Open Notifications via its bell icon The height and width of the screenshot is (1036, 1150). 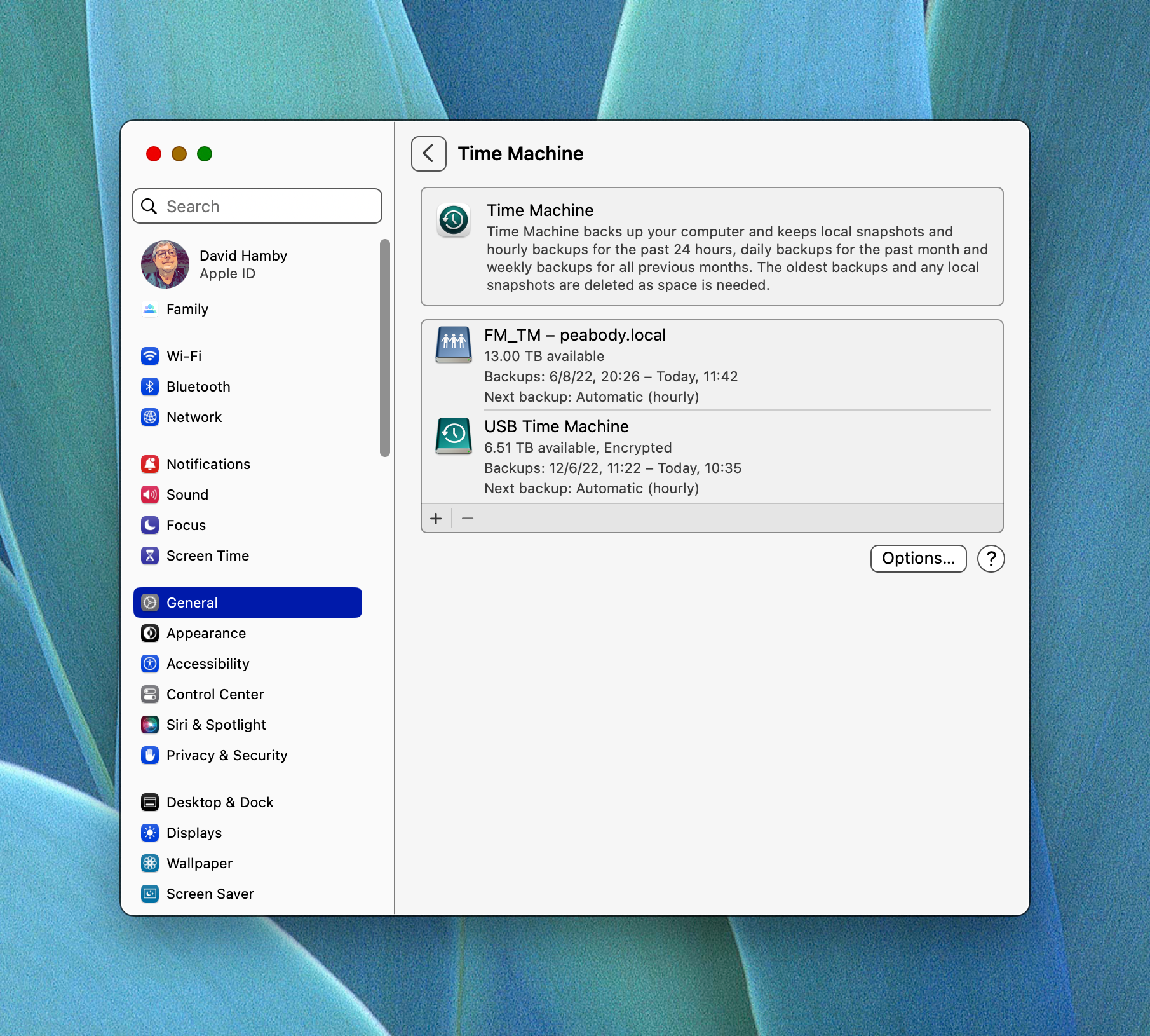click(150, 464)
